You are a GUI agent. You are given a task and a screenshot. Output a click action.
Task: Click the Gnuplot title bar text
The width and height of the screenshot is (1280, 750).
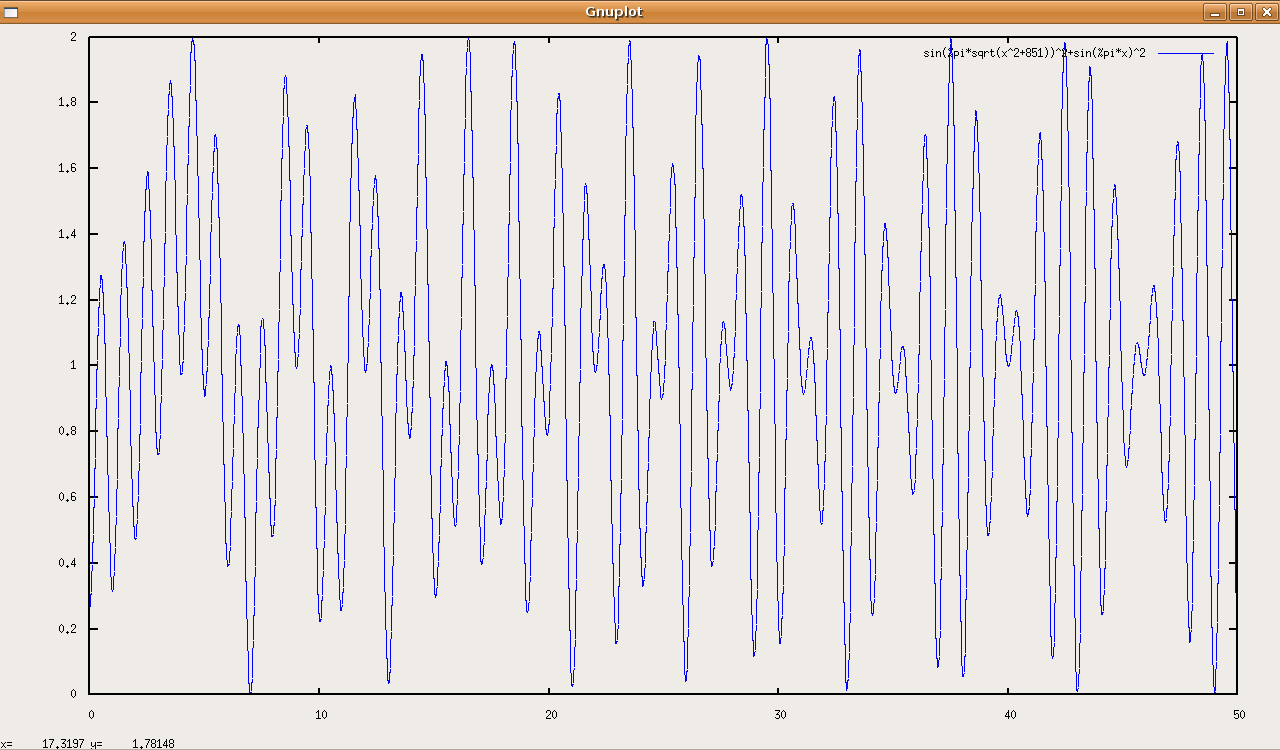(x=614, y=12)
